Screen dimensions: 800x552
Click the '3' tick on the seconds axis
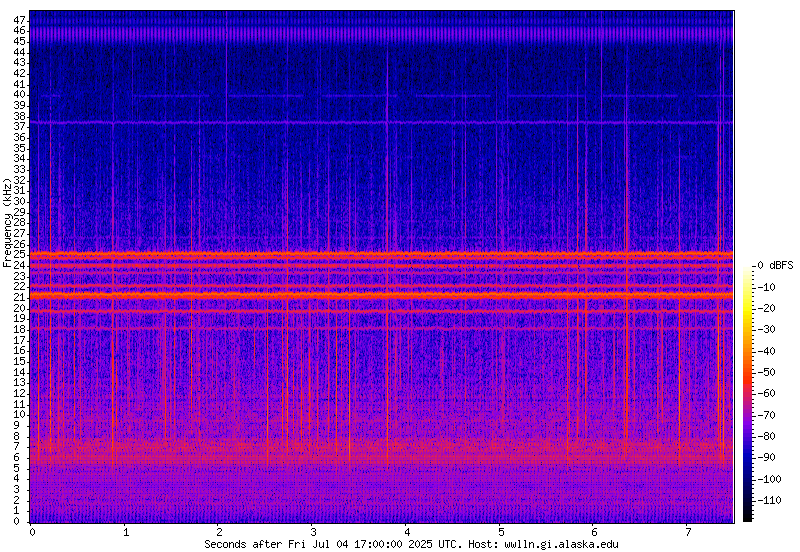coord(313,533)
